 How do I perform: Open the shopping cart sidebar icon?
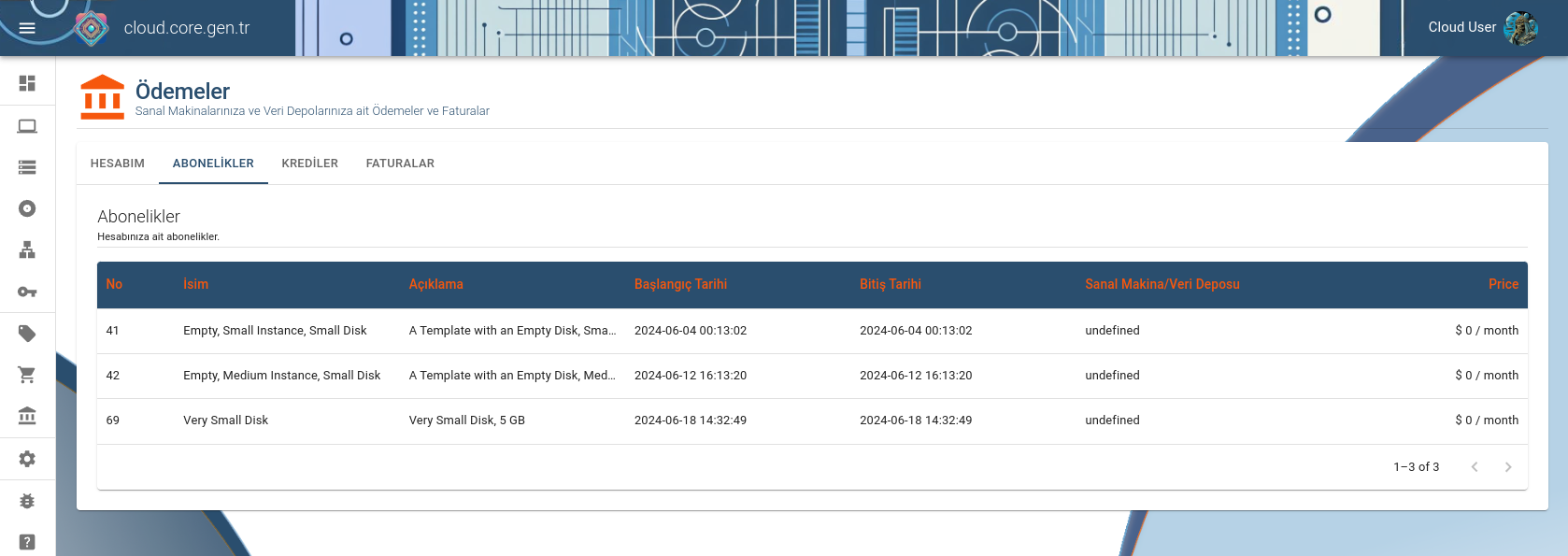point(27,375)
